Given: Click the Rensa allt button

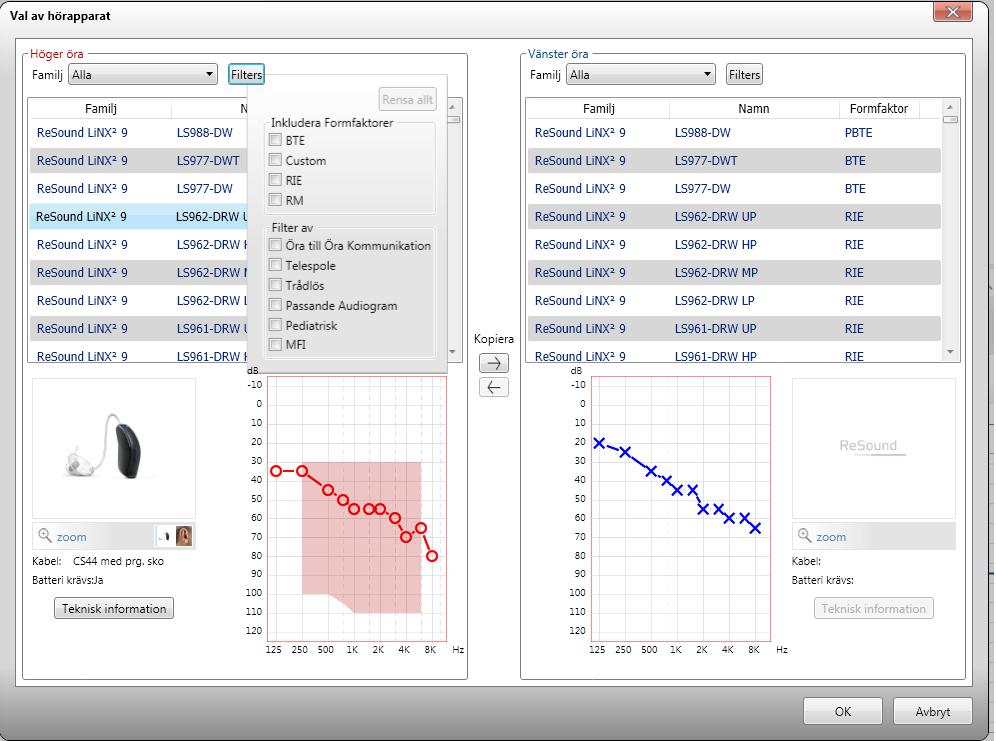Looking at the screenshot, I should pos(407,99).
